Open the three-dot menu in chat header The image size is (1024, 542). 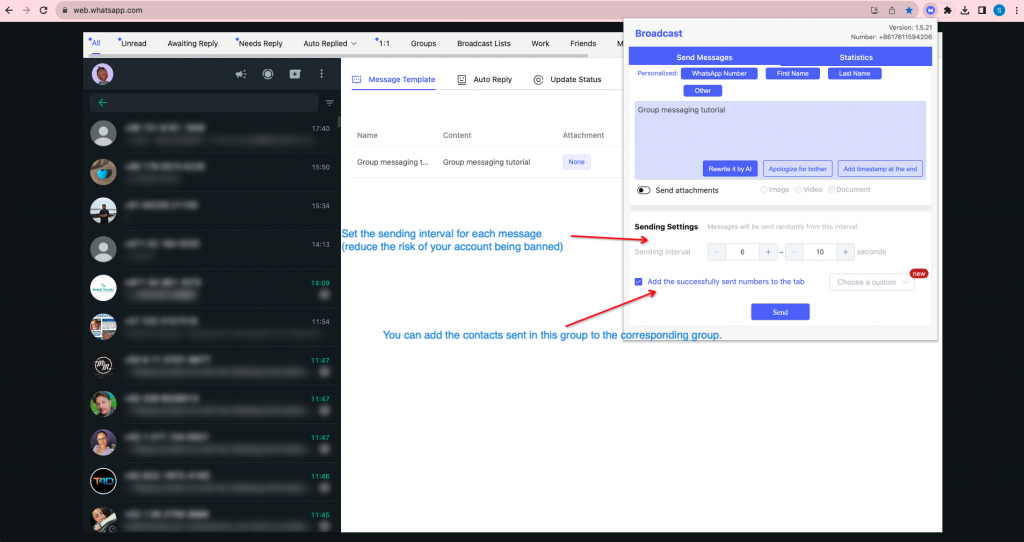point(321,74)
